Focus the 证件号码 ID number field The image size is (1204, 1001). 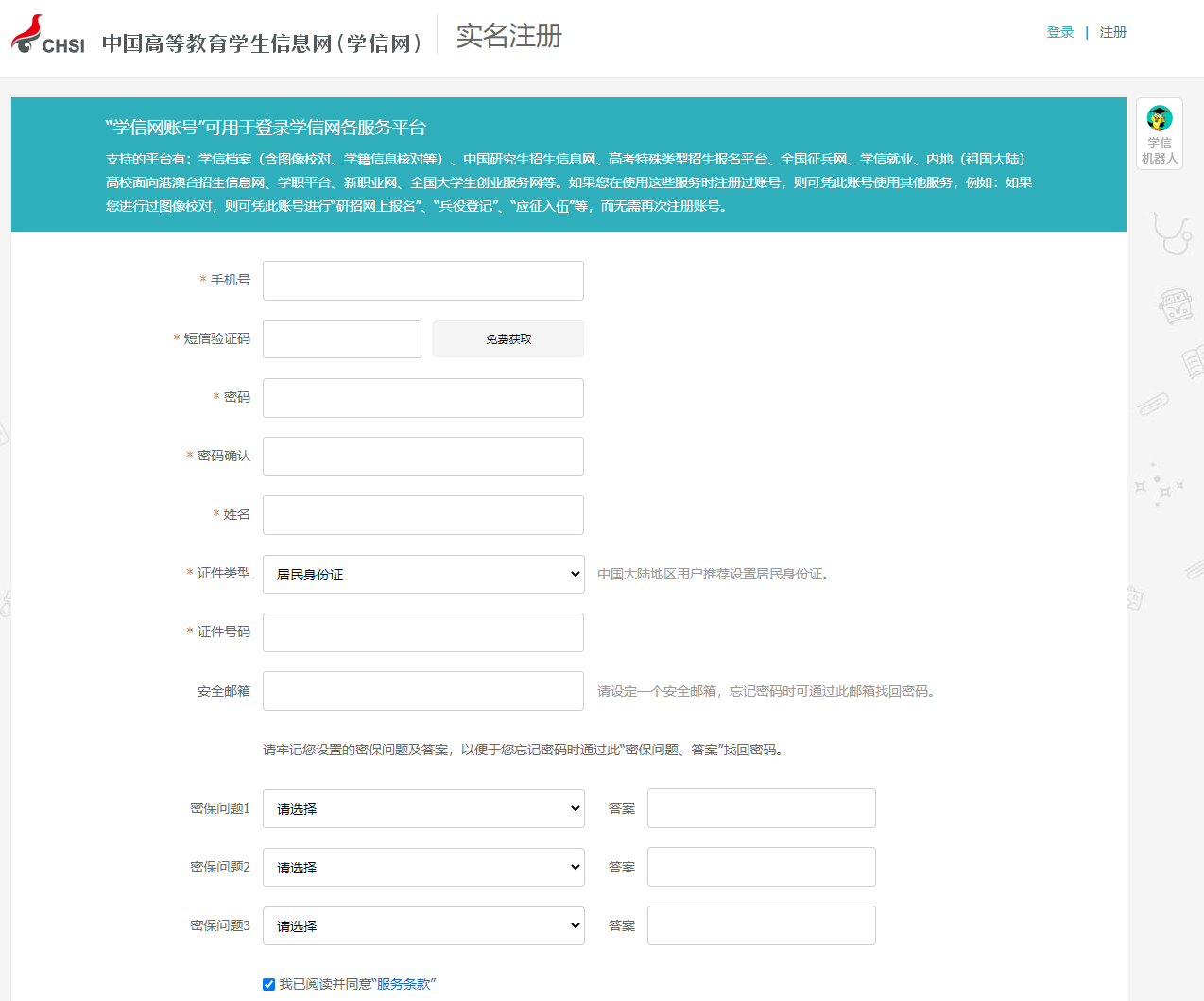422,631
